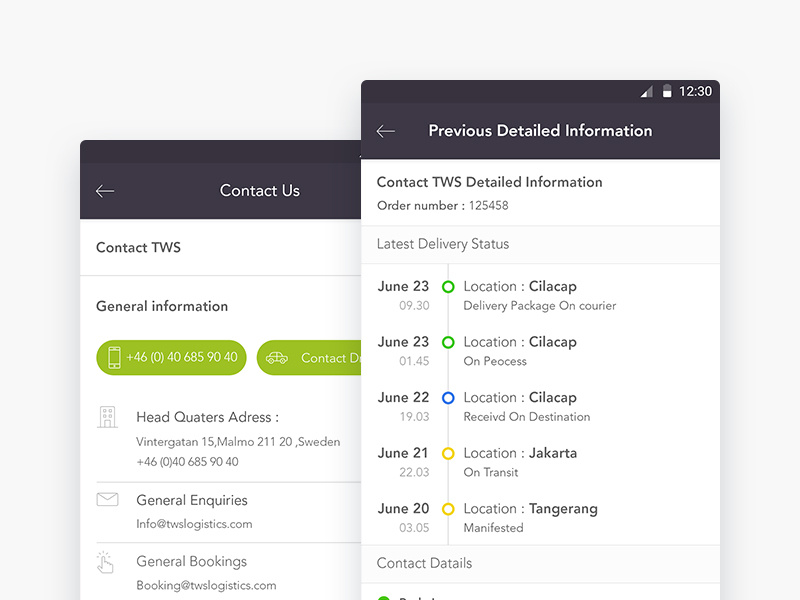The image size is (800, 600).
Task: Select the Previous Detailed Information title bar
Action: point(540,131)
